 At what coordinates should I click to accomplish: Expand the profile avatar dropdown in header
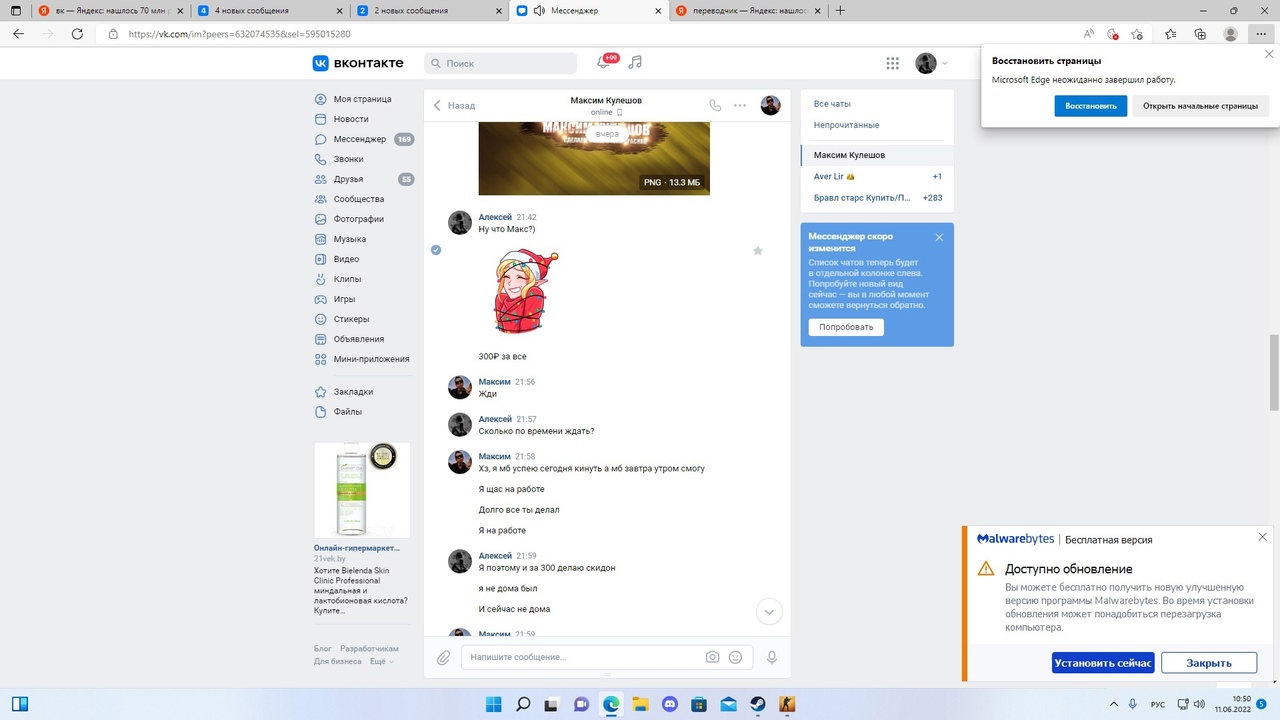pyautogui.click(x=931, y=63)
